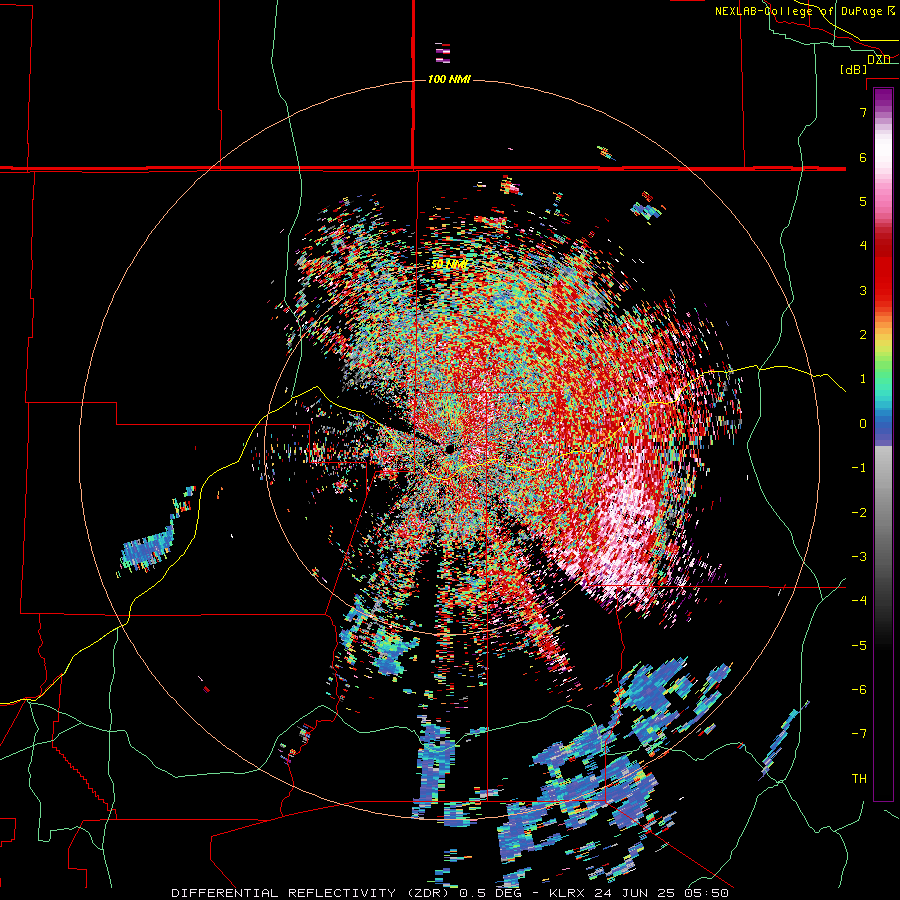Click the '4' value on the dB scale
This screenshot has height=900, width=900.
tap(863, 246)
